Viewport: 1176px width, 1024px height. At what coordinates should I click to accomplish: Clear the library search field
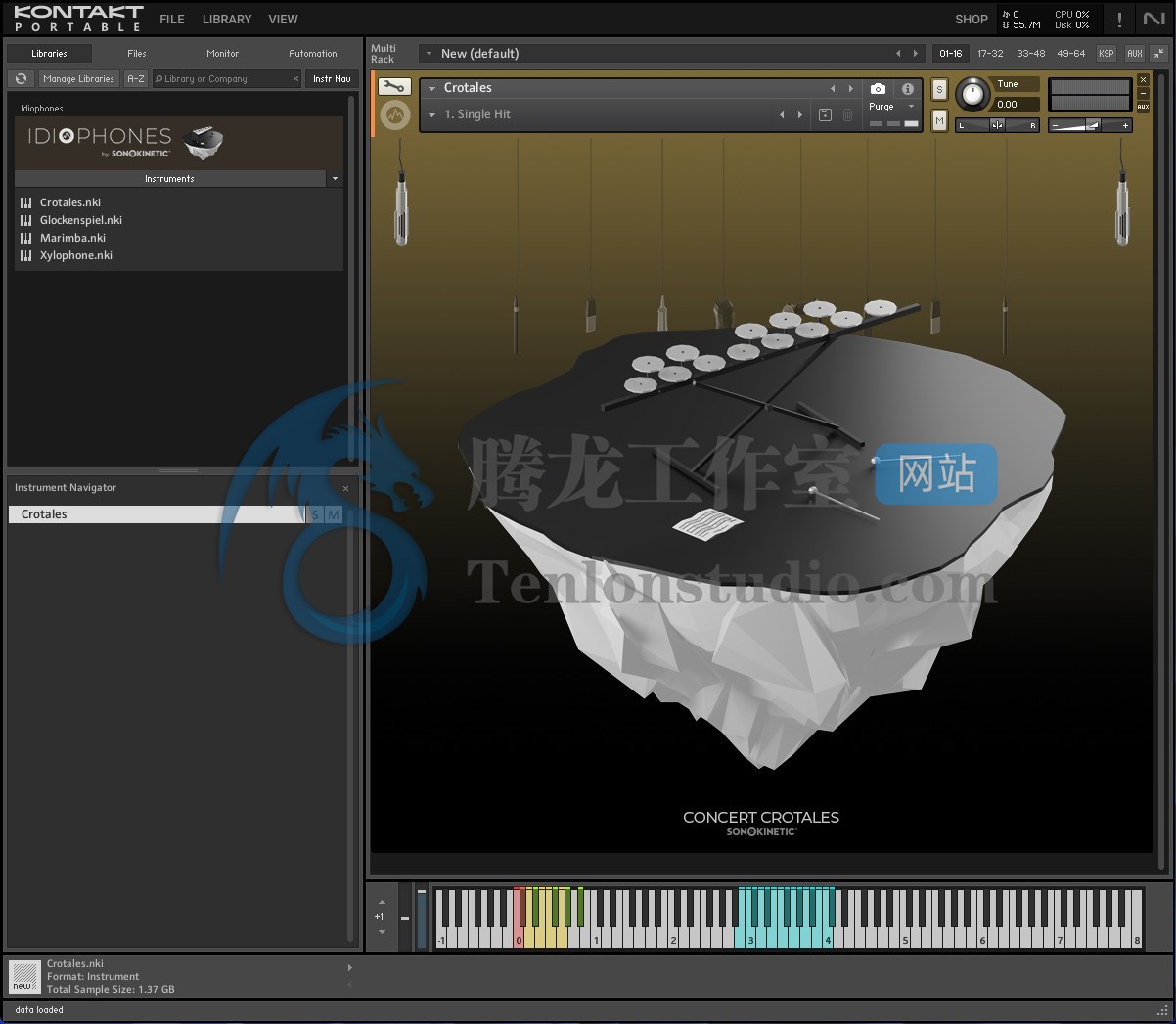click(295, 79)
